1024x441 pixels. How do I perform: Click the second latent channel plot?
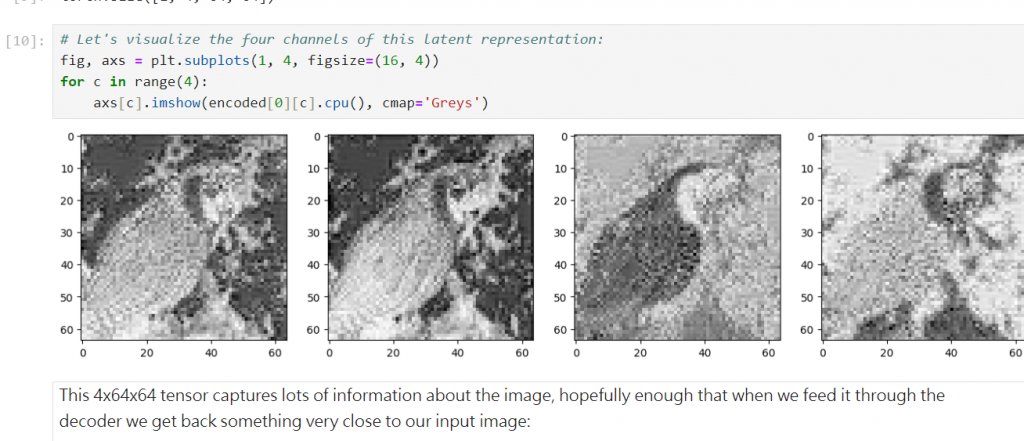pos(430,237)
